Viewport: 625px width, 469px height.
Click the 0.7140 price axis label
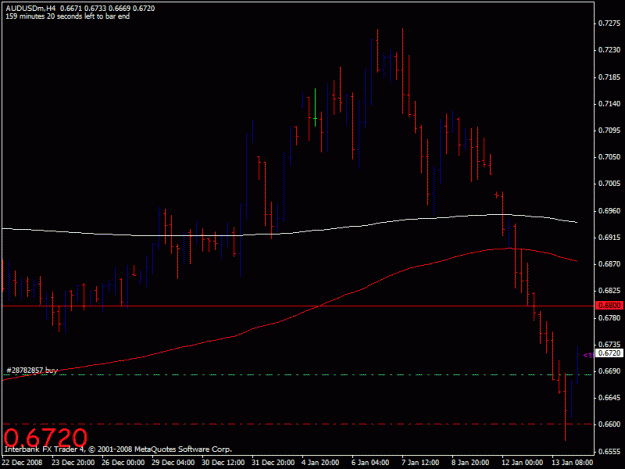(x=609, y=104)
